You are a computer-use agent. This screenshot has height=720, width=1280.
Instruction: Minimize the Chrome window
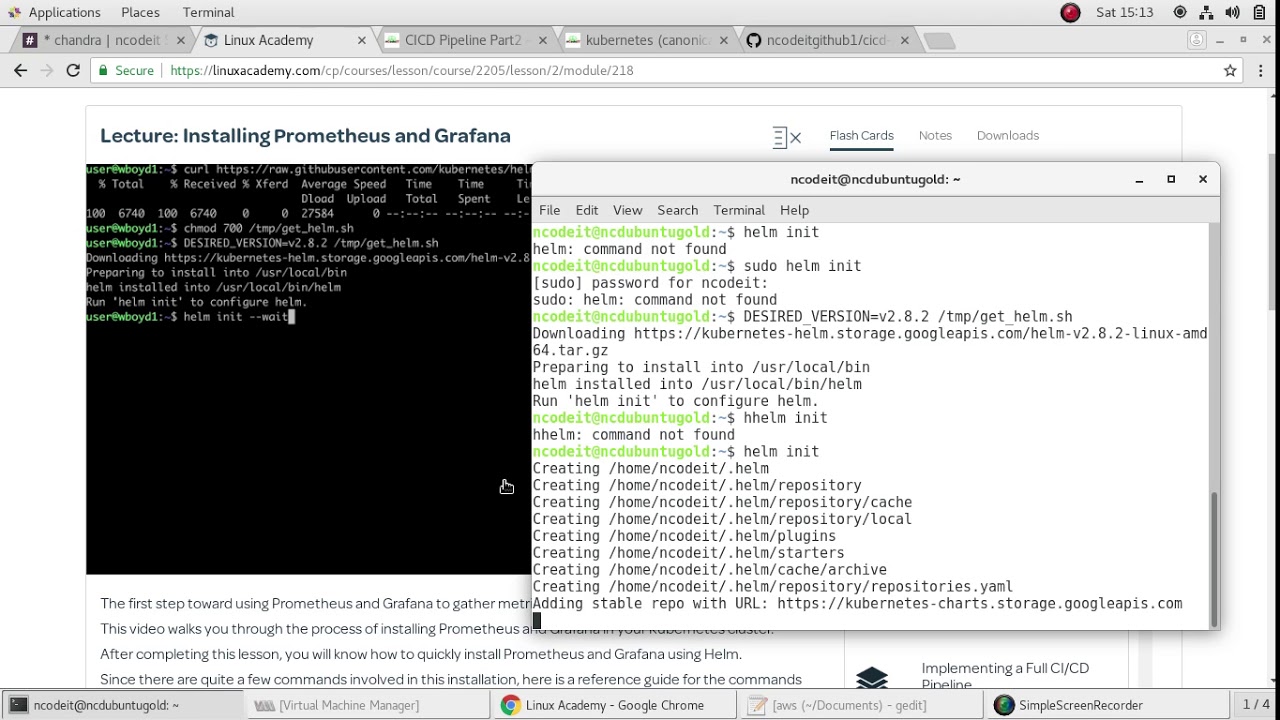1220,41
